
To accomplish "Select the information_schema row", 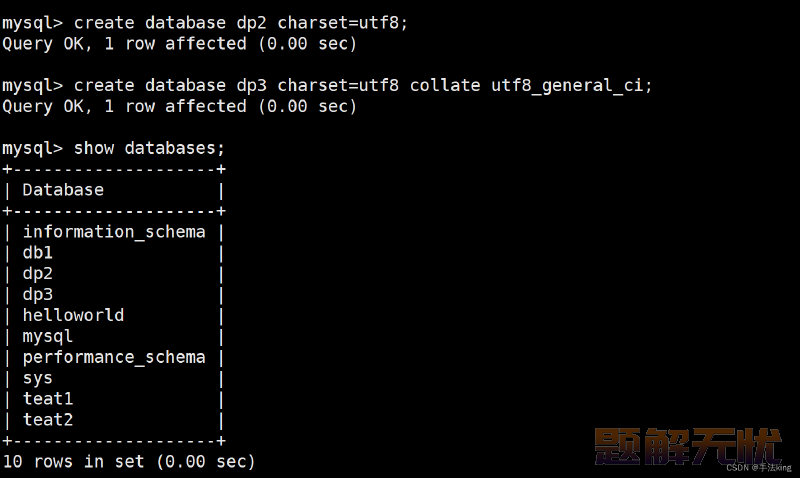I will [x=114, y=232].
